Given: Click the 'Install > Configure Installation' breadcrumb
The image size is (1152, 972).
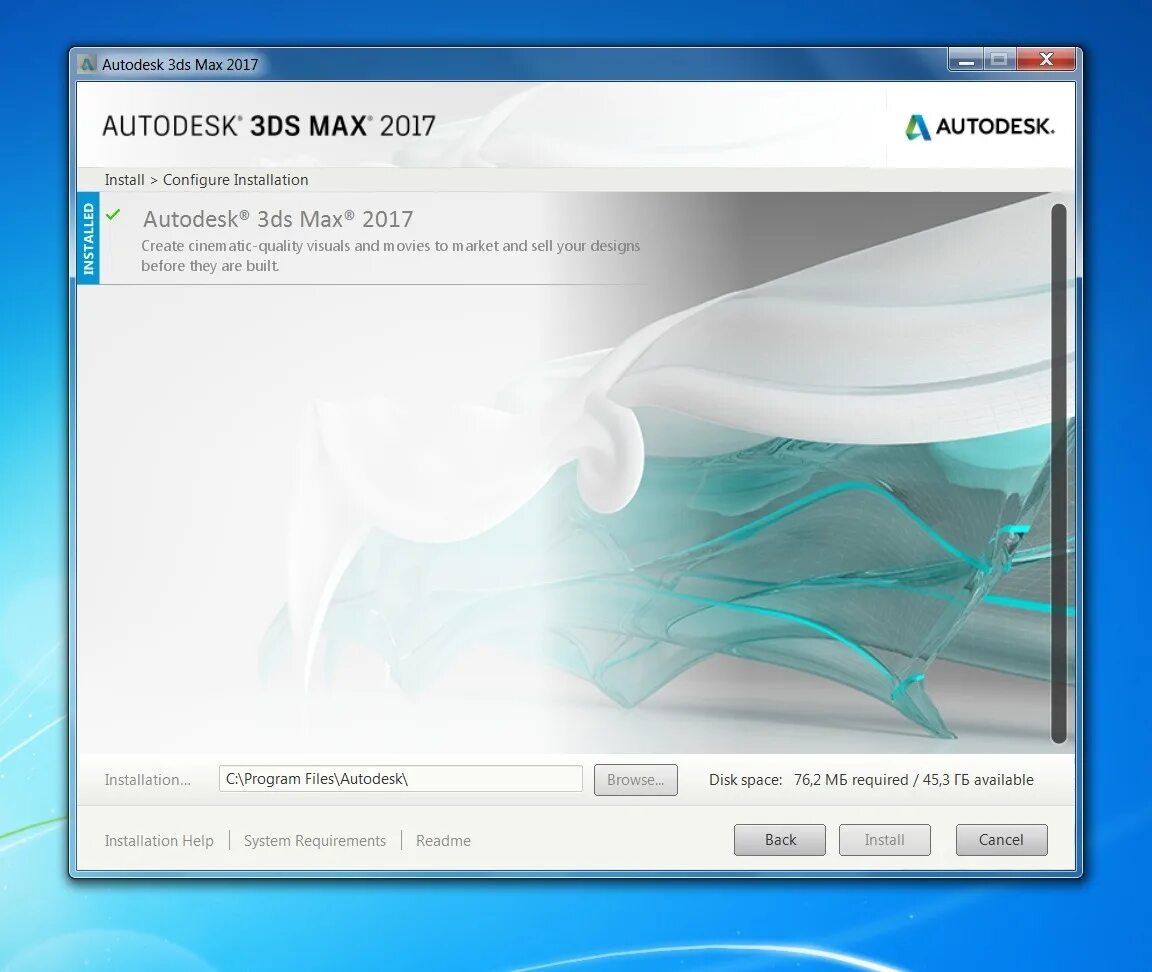Looking at the screenshot, I should (206, 179).
